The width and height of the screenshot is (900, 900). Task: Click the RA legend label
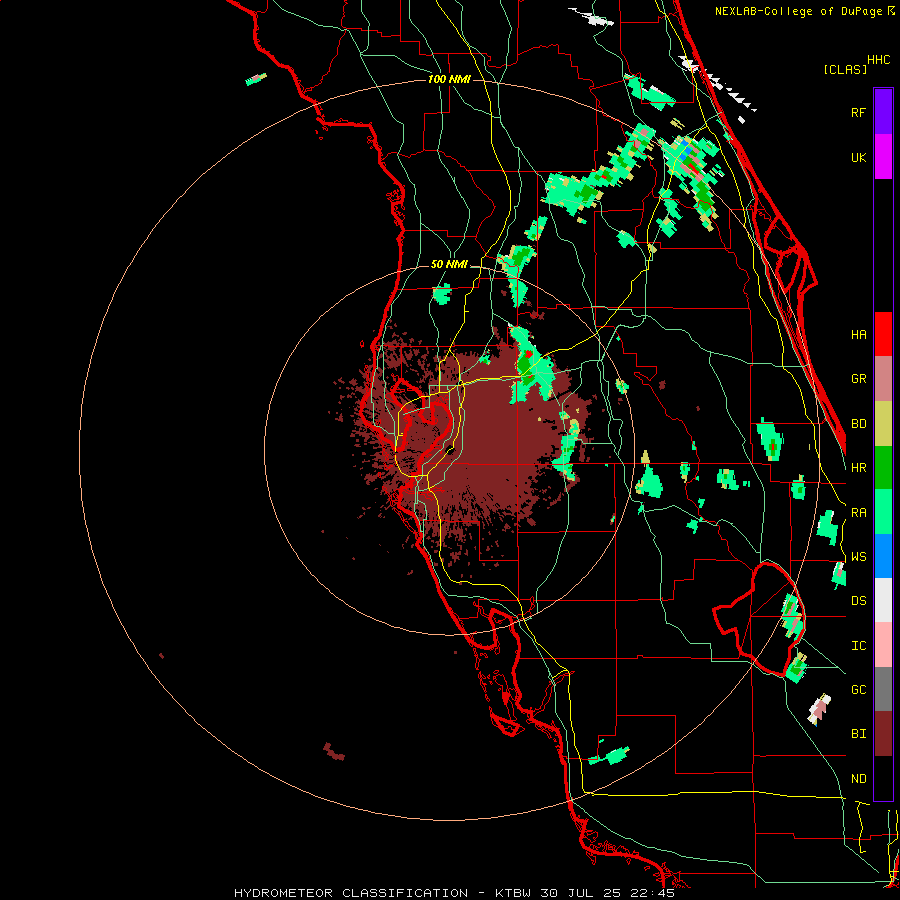coord(858,512)
